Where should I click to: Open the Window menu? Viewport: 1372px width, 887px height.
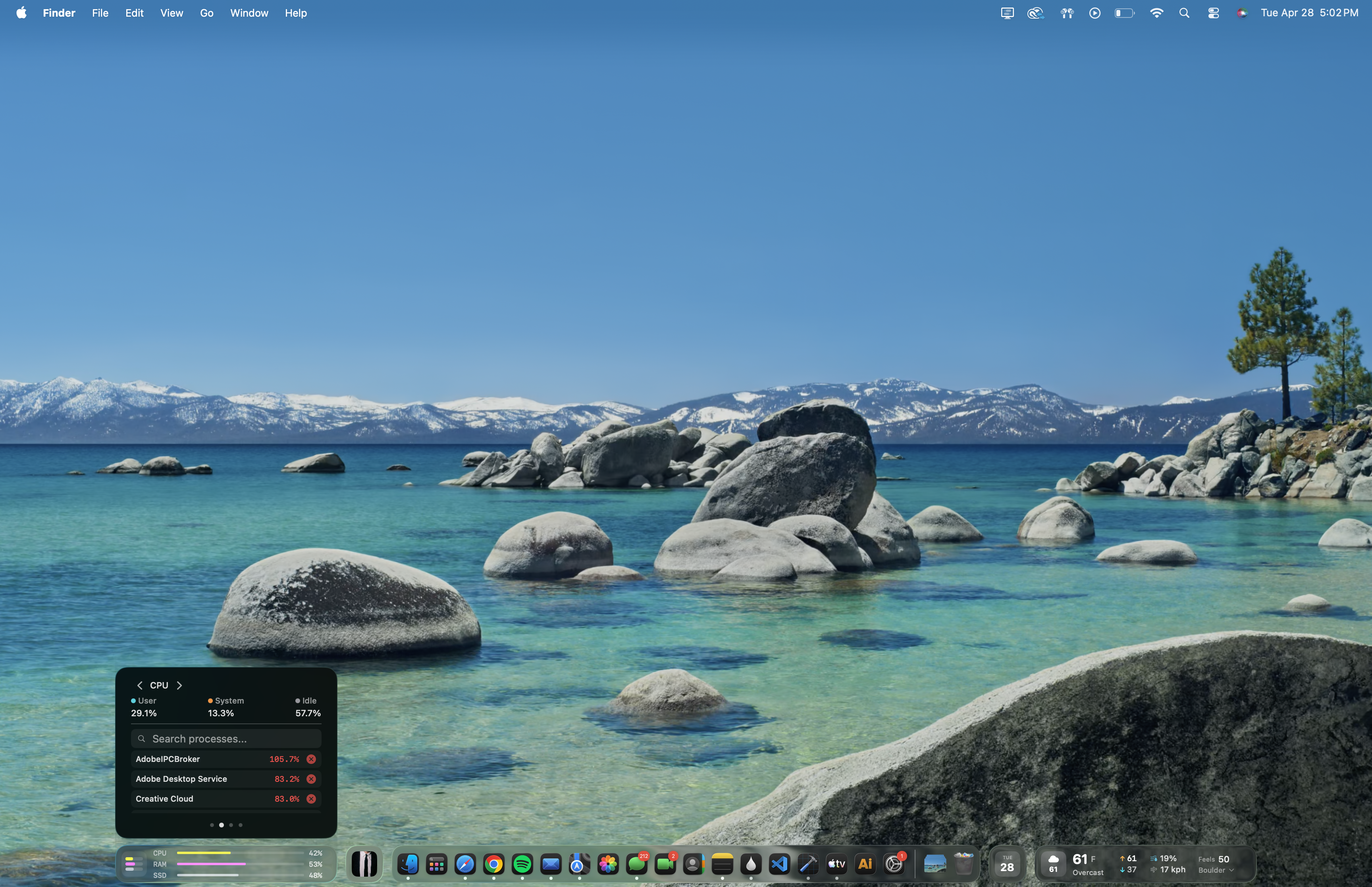pyautogui.click(x=249, y=13)
